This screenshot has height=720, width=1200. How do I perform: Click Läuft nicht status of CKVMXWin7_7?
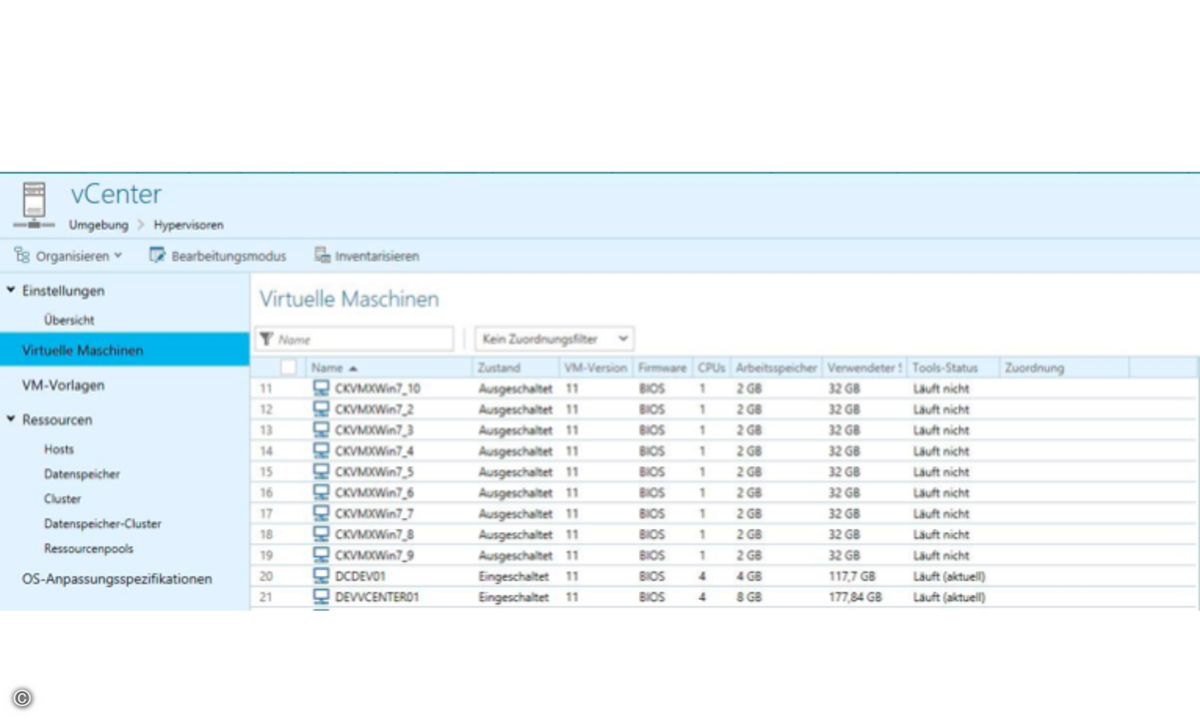point(941,514)
